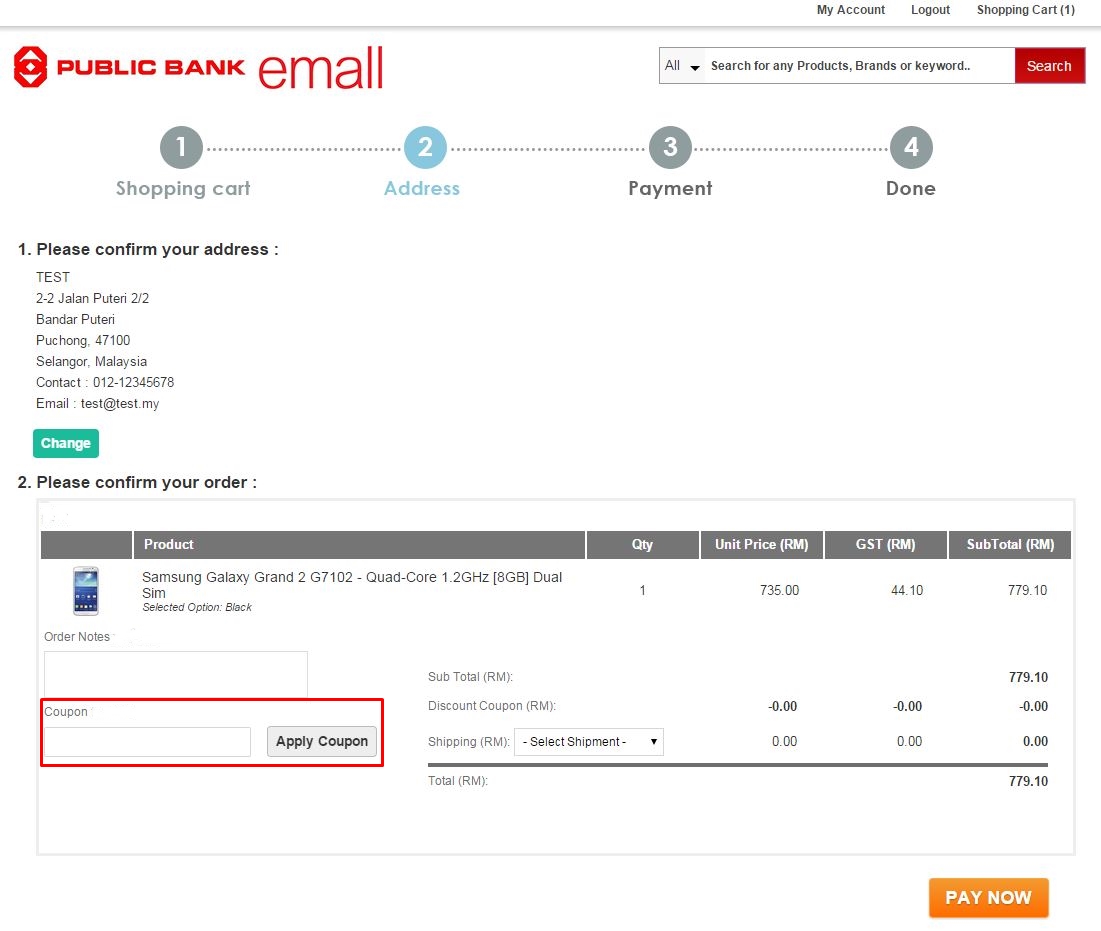
Task: Click the Done step label
Action: 911,188
